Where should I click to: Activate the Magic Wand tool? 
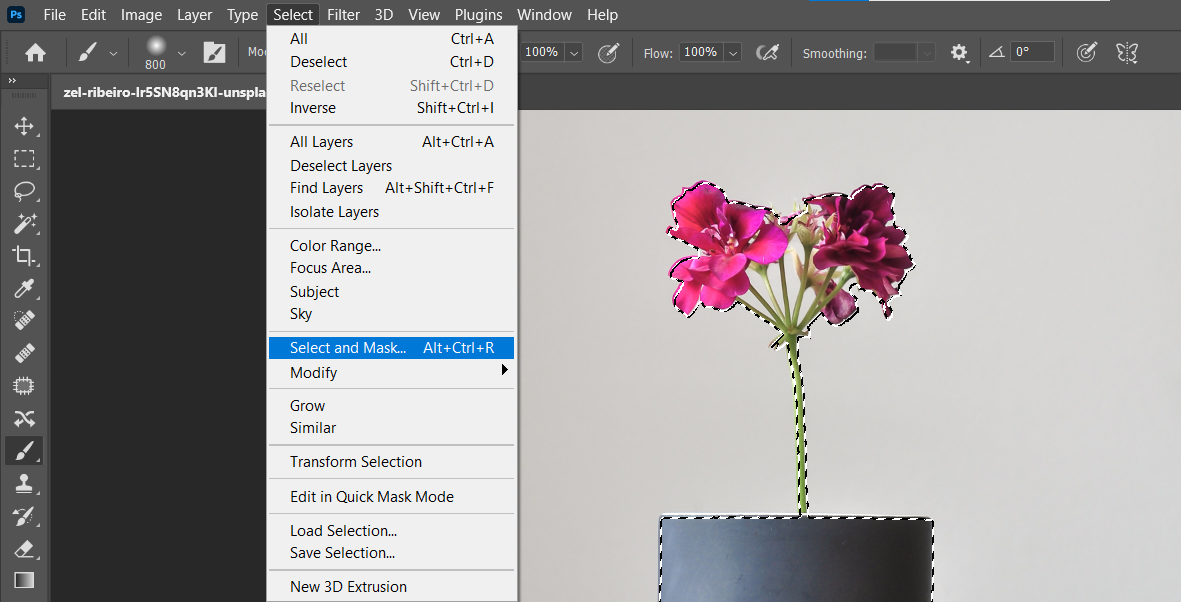pos(24,222)
